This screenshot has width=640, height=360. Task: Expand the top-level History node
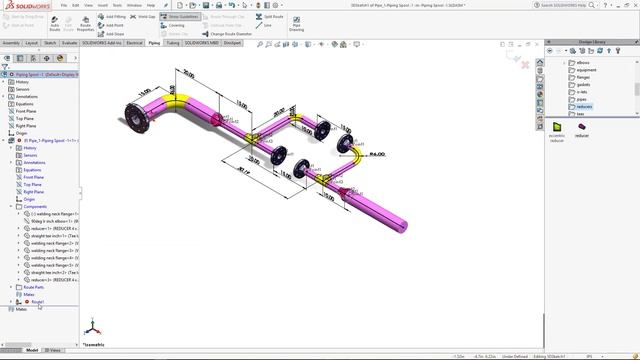pos(4,82)
